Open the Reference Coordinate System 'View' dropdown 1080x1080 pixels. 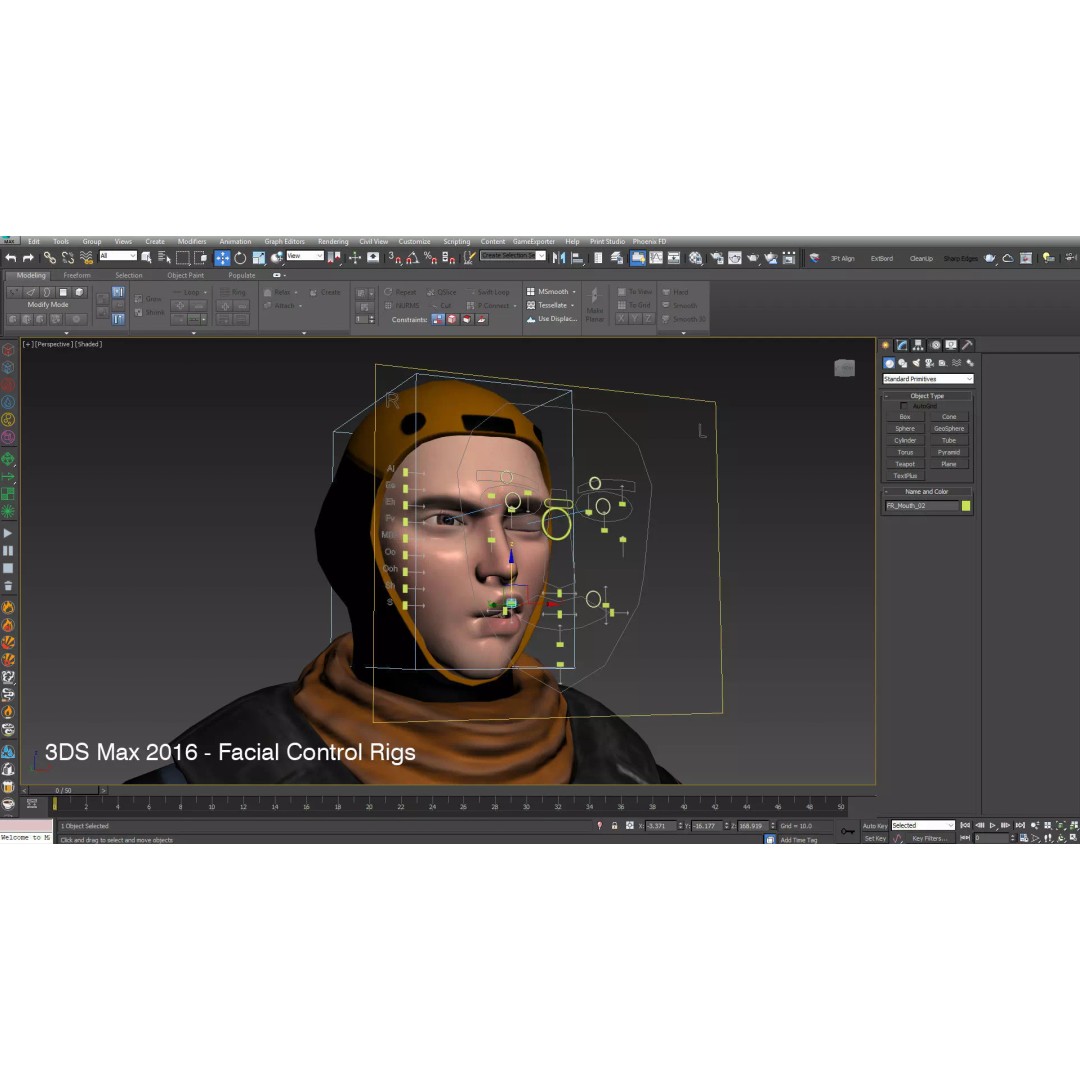pos(305,256)
